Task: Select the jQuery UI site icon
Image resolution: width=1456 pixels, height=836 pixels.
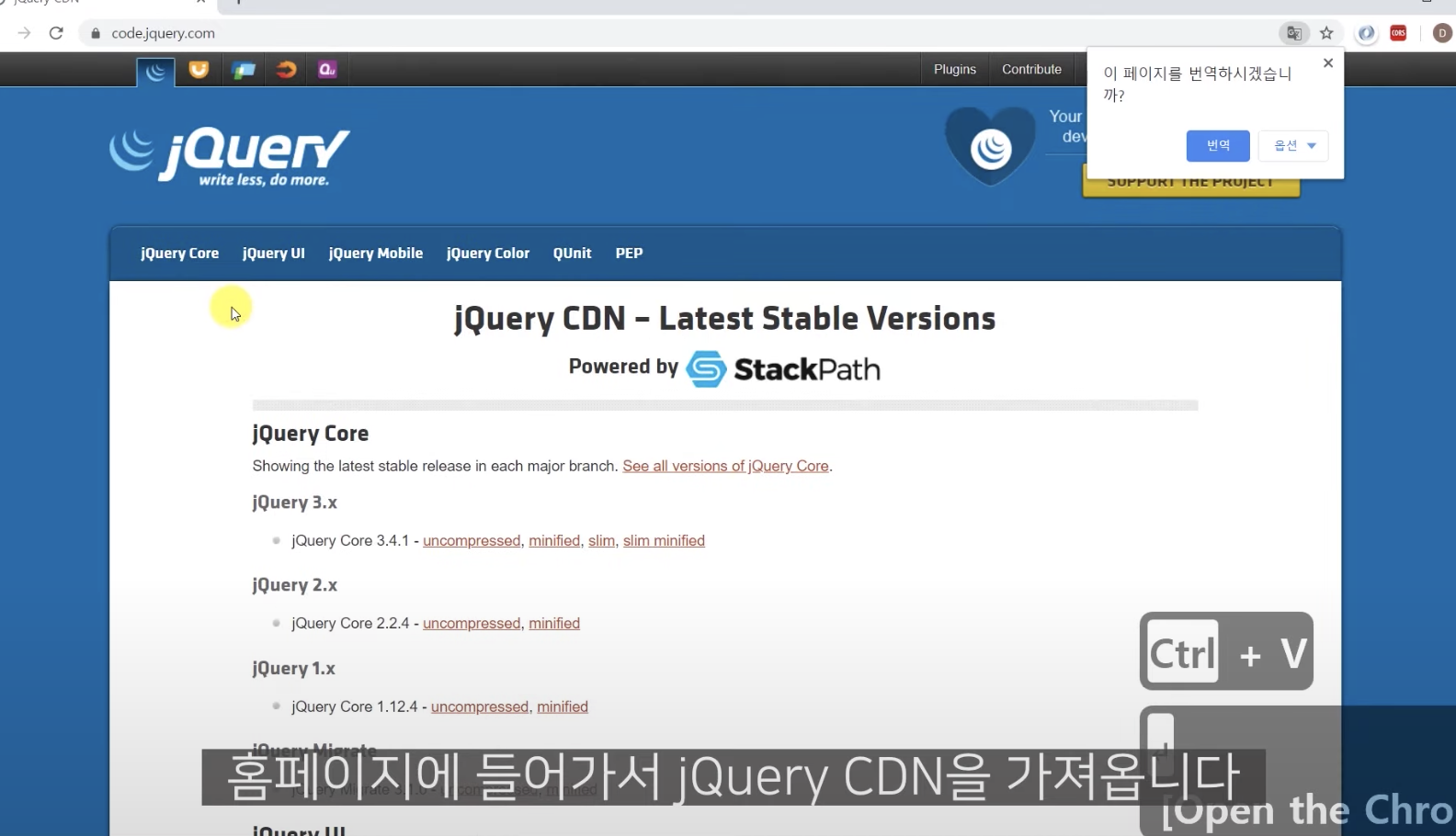Action: tap(199, 70)
